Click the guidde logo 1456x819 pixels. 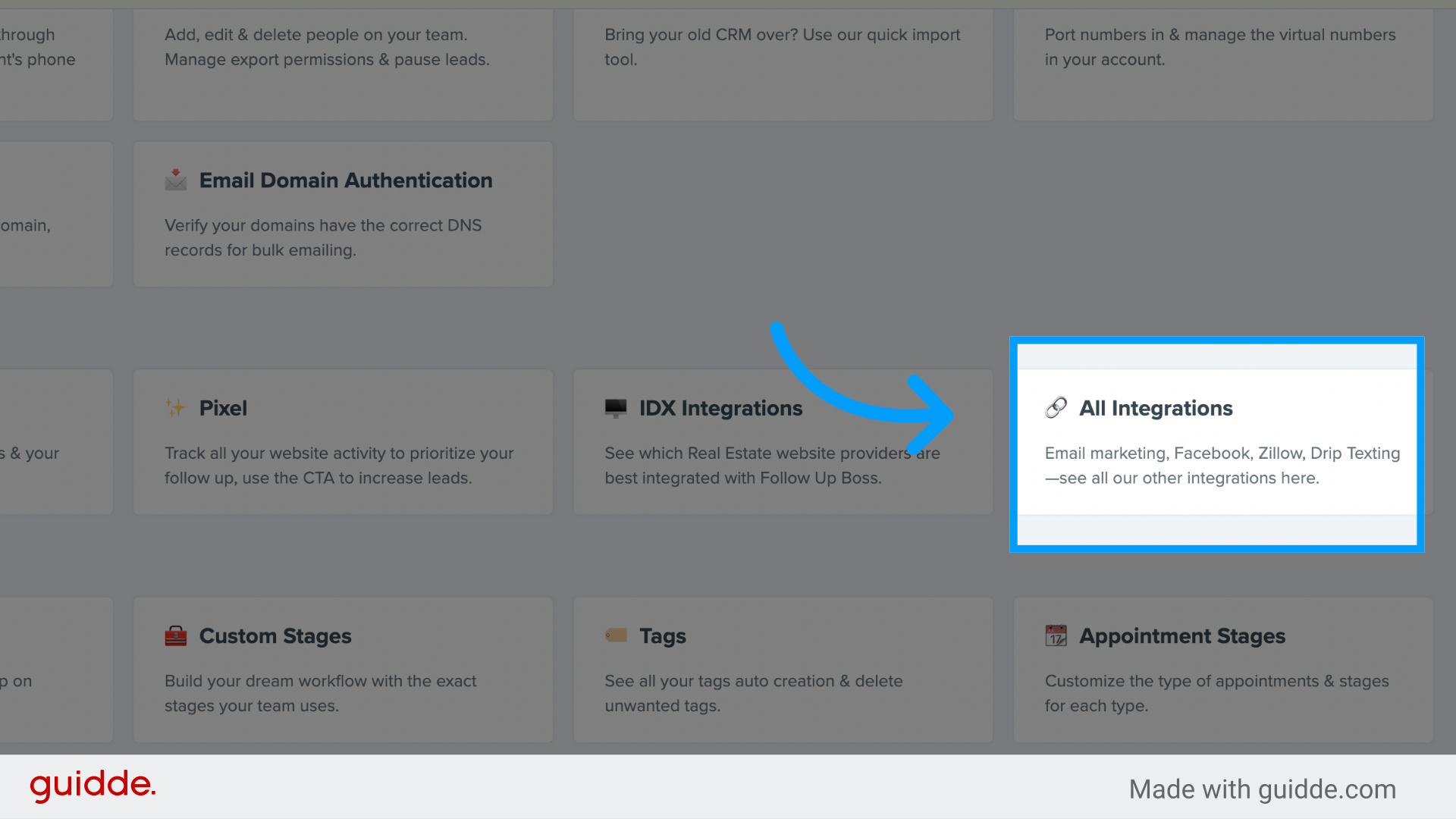coord(93,786)
